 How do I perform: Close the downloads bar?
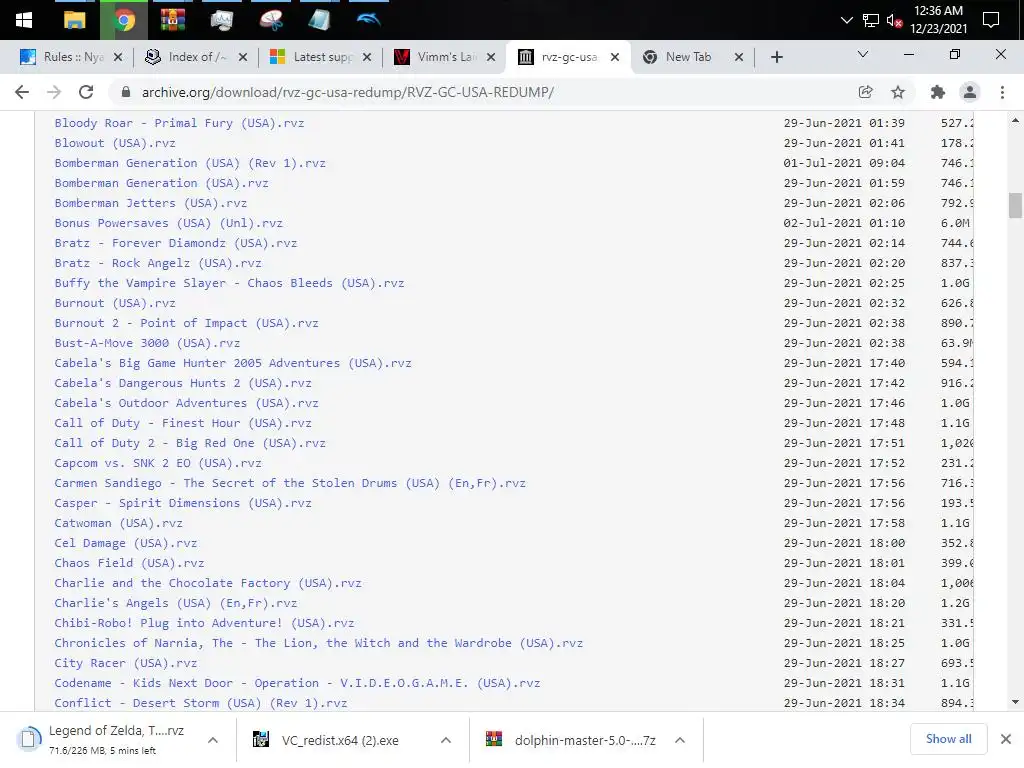(1006, 739)
